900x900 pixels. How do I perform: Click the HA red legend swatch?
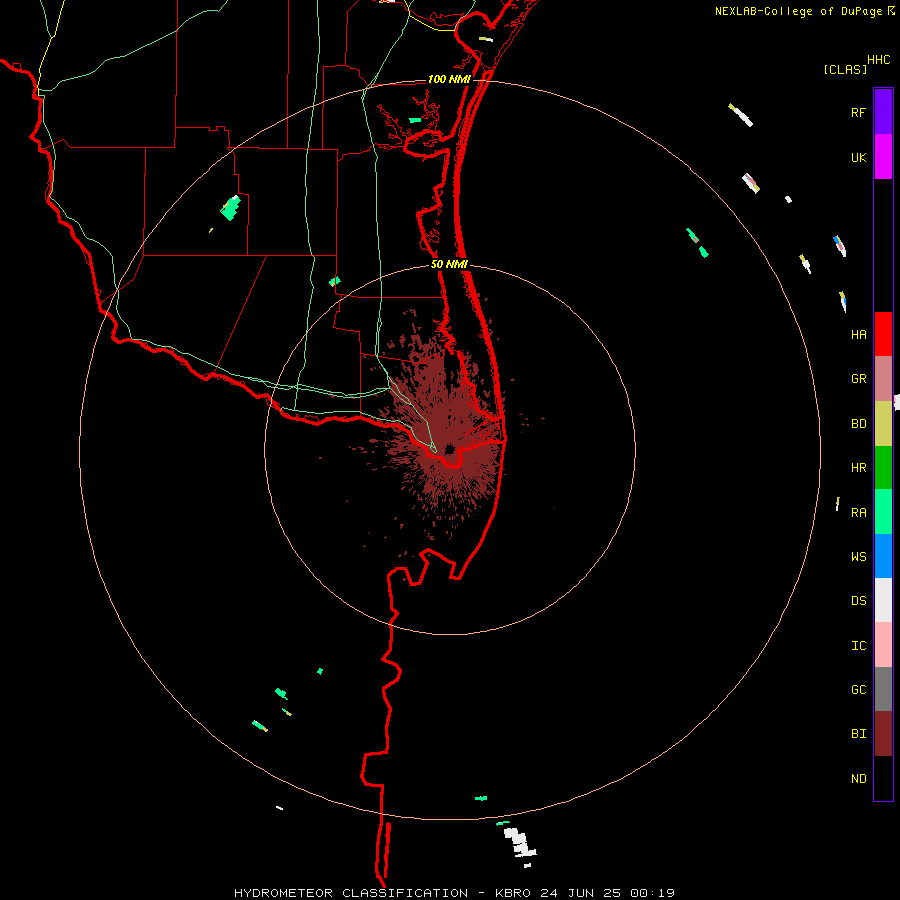click(883, 334)
